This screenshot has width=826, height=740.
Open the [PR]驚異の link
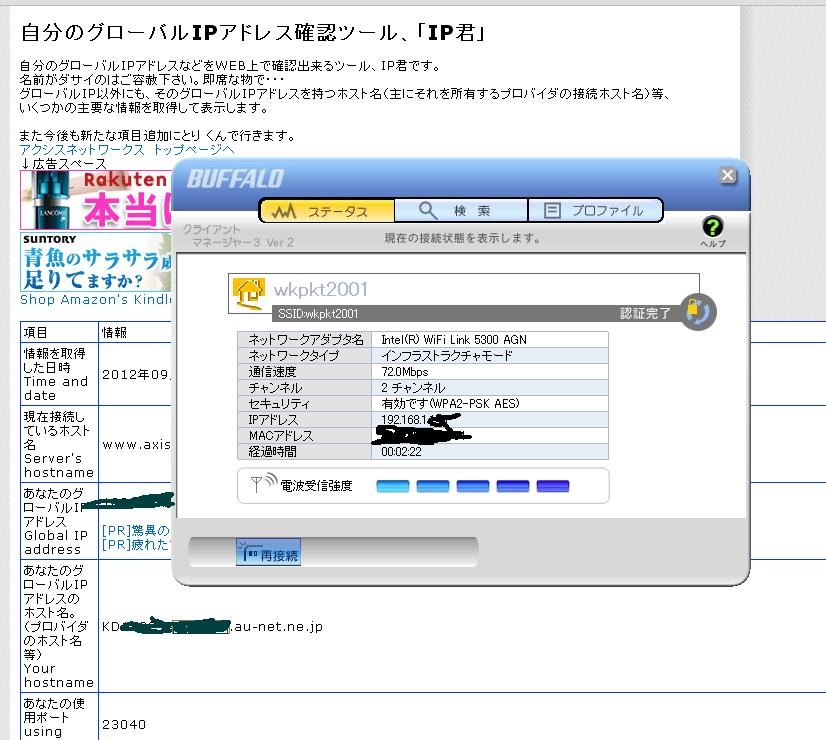coord(135,530)
